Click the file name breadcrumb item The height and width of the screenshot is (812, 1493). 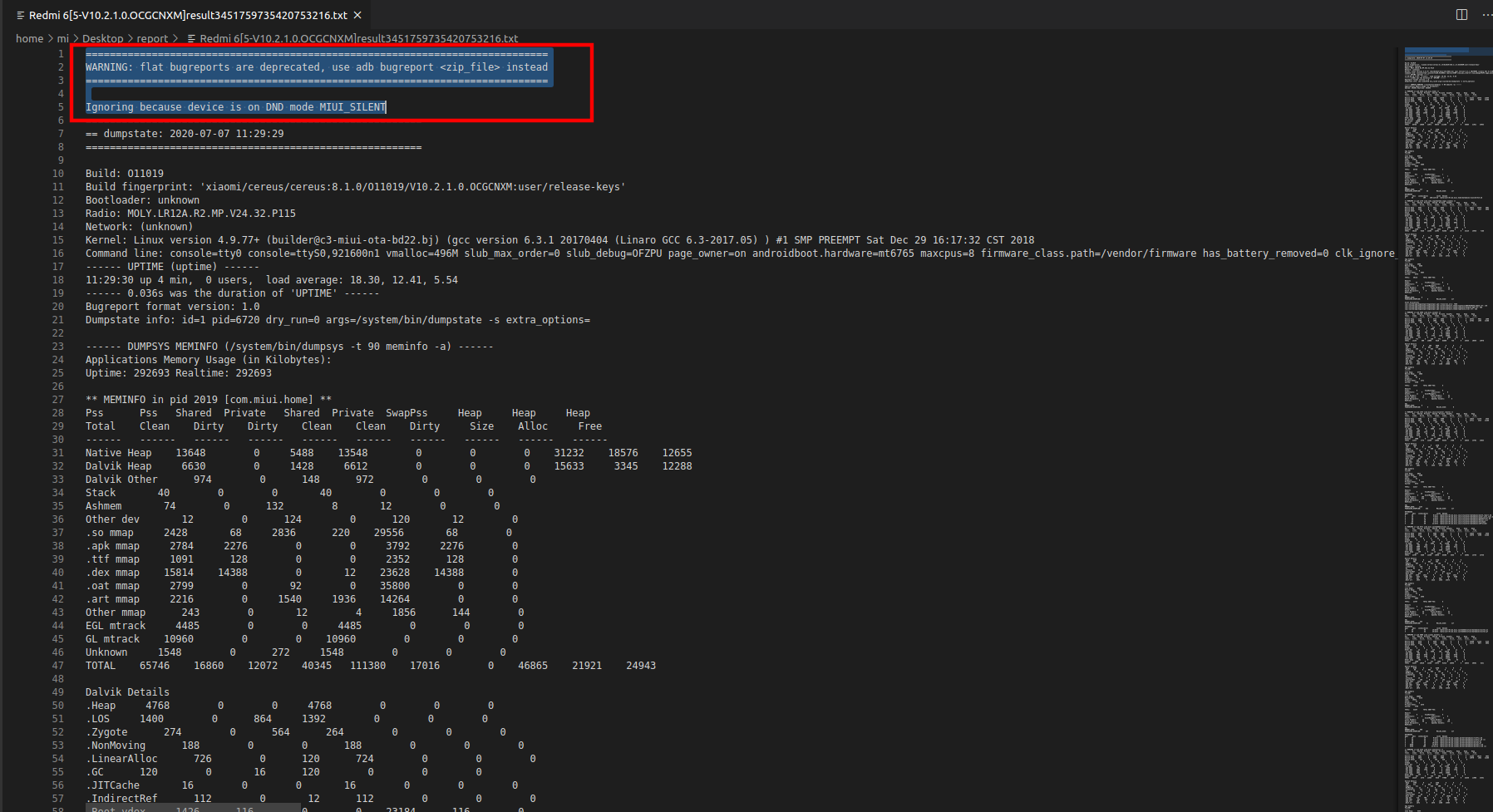click(358, 38)
